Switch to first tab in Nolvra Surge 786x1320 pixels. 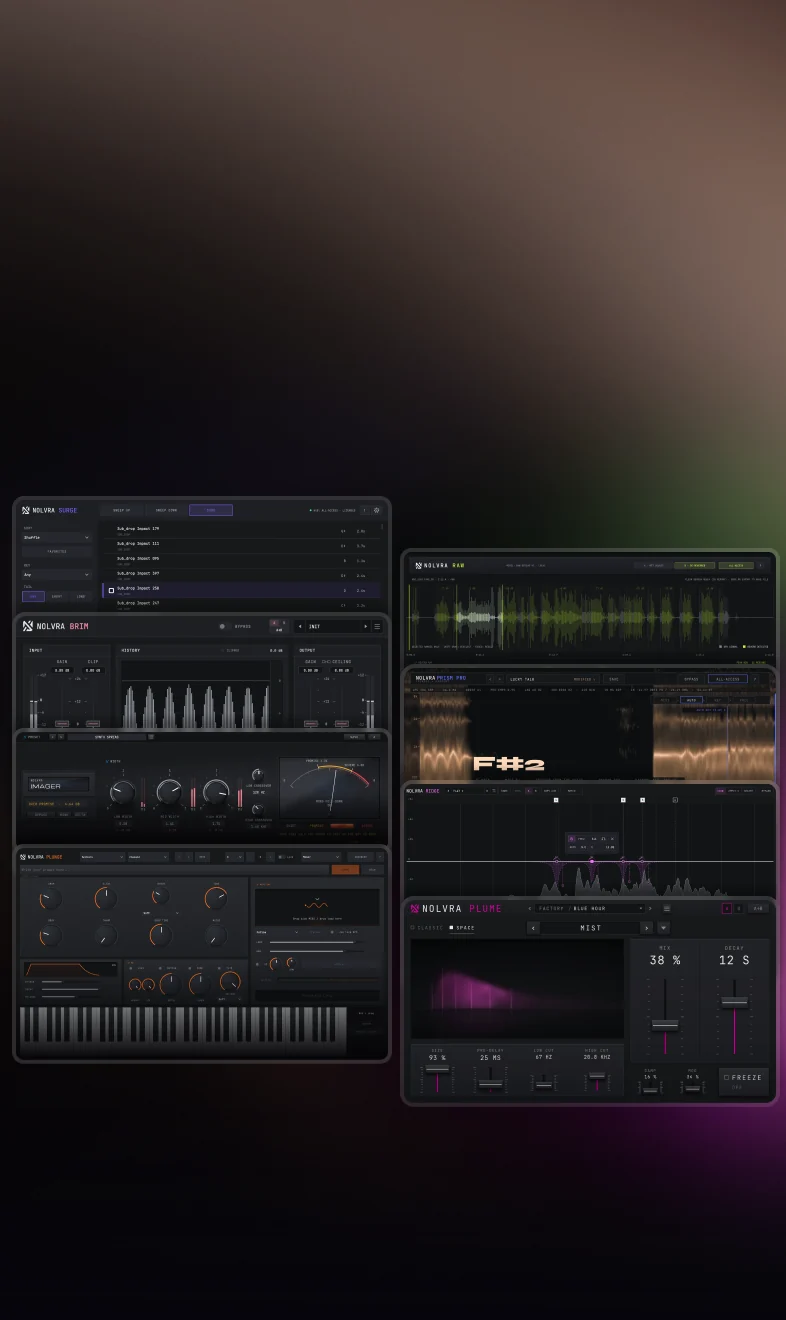(x=121, y=510)
